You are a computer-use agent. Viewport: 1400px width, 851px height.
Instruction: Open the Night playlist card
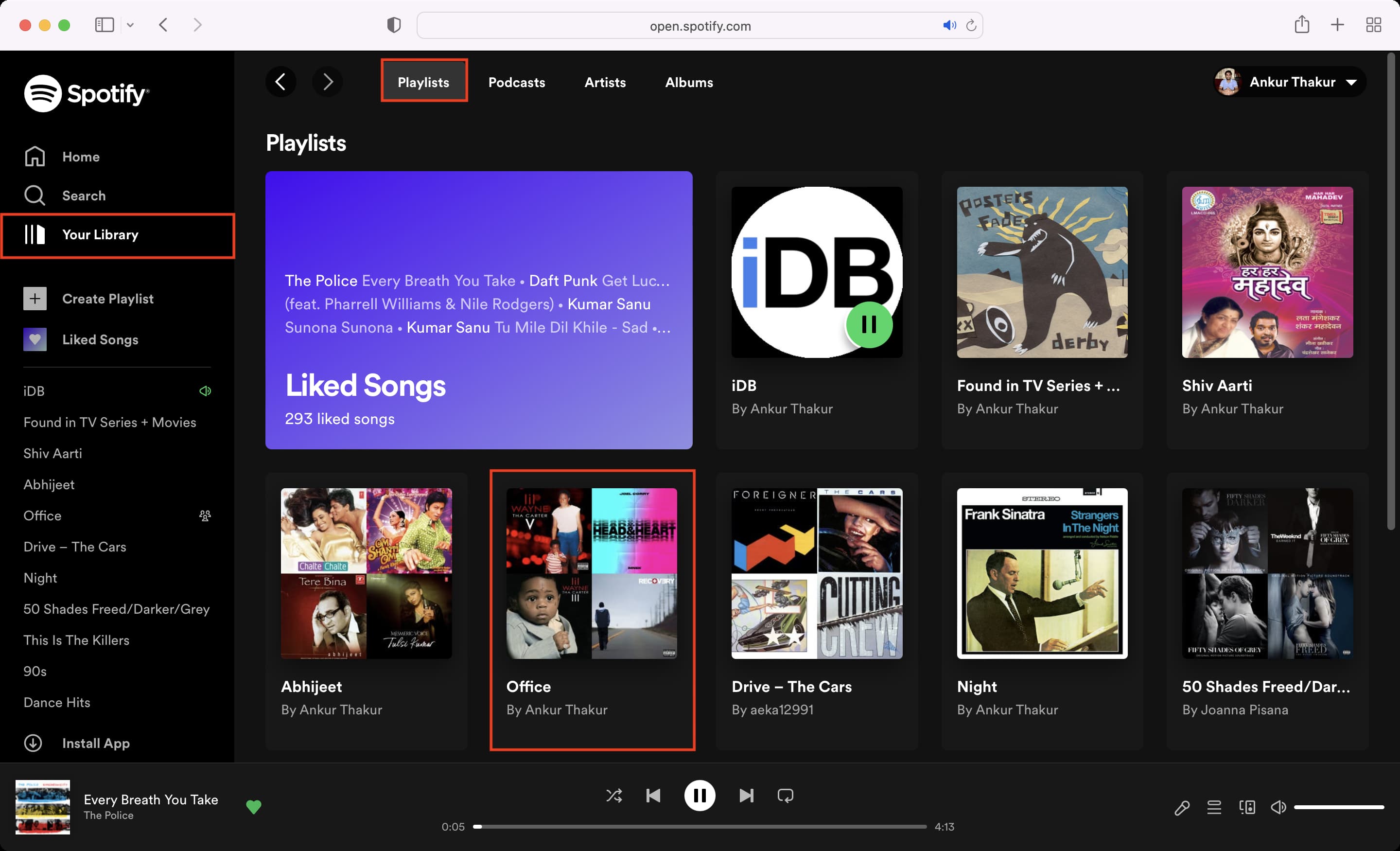(1042, 611)
